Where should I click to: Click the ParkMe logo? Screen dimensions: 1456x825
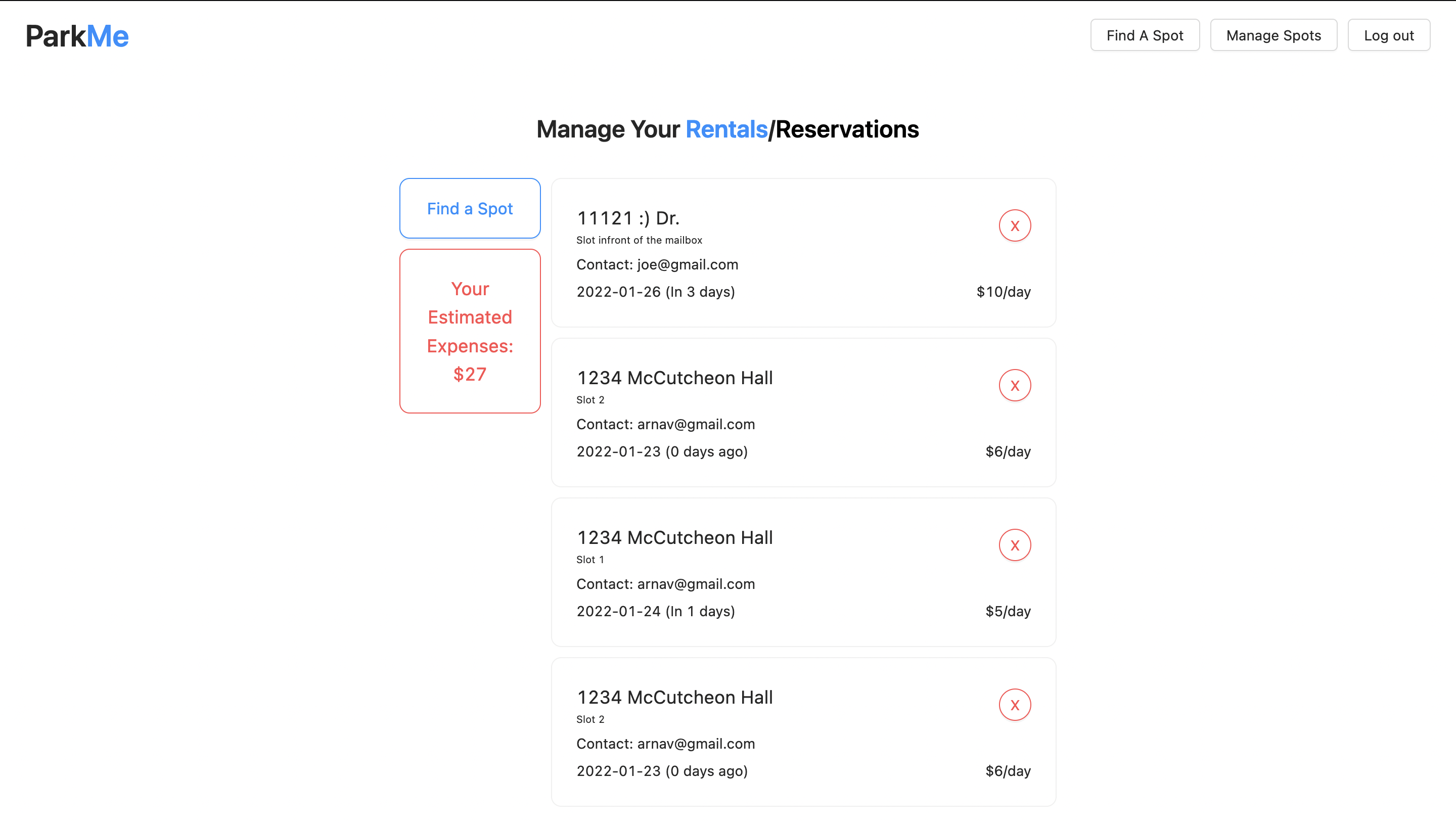pyautogui.click(x=77, y=36)
